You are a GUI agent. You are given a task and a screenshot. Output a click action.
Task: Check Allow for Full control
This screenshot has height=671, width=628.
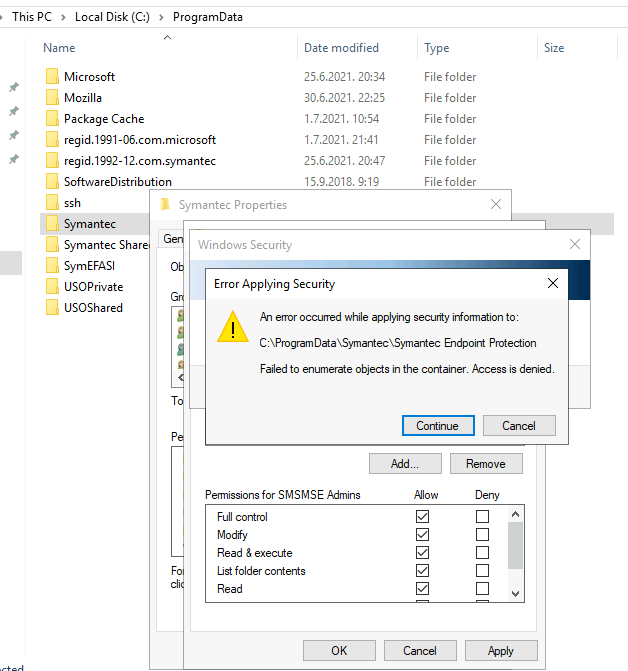click(422, 517)
